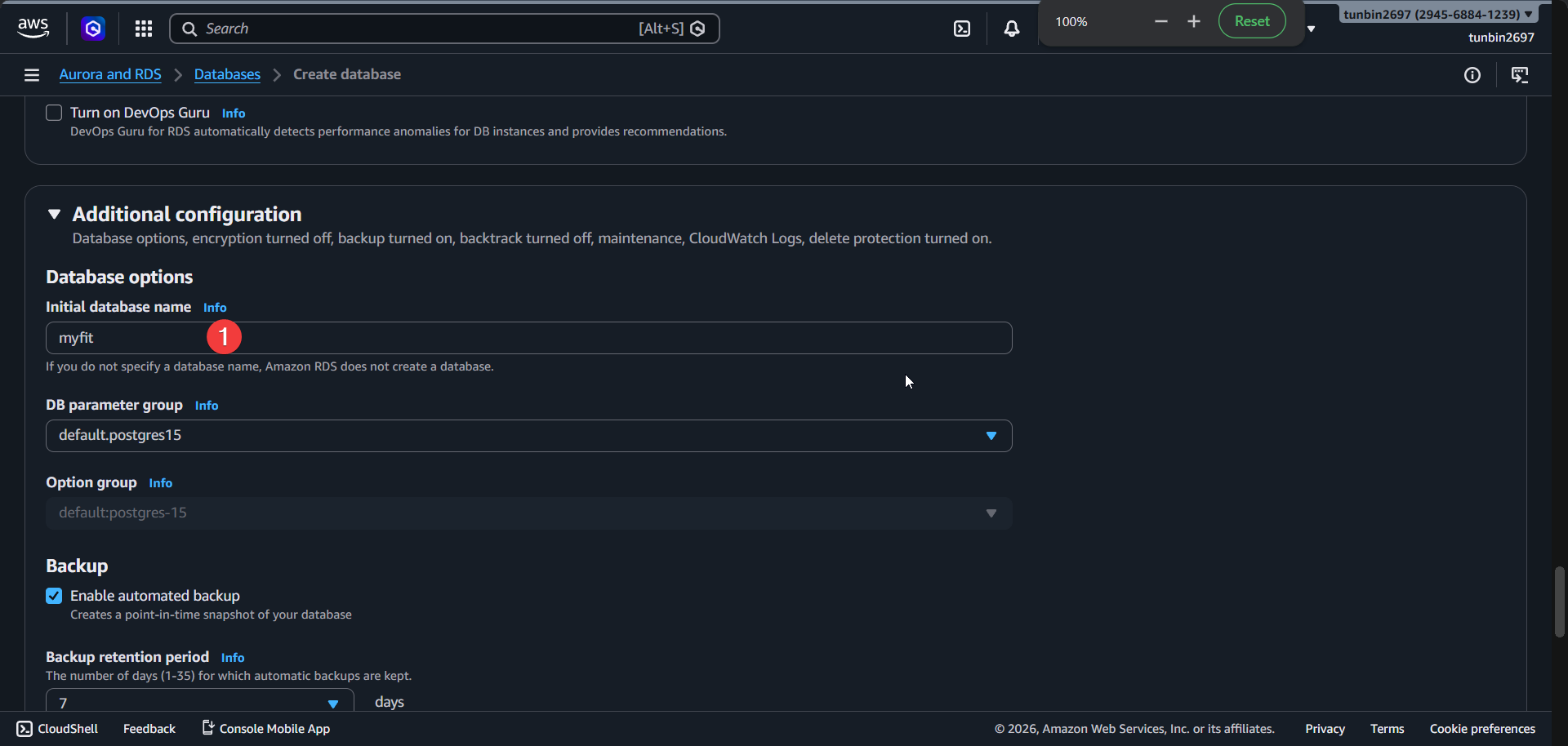Image resolution: width=1568 pixels, height=746 pixels.
Task: Open the notifications bell
Action: (x=1011, y=29)
